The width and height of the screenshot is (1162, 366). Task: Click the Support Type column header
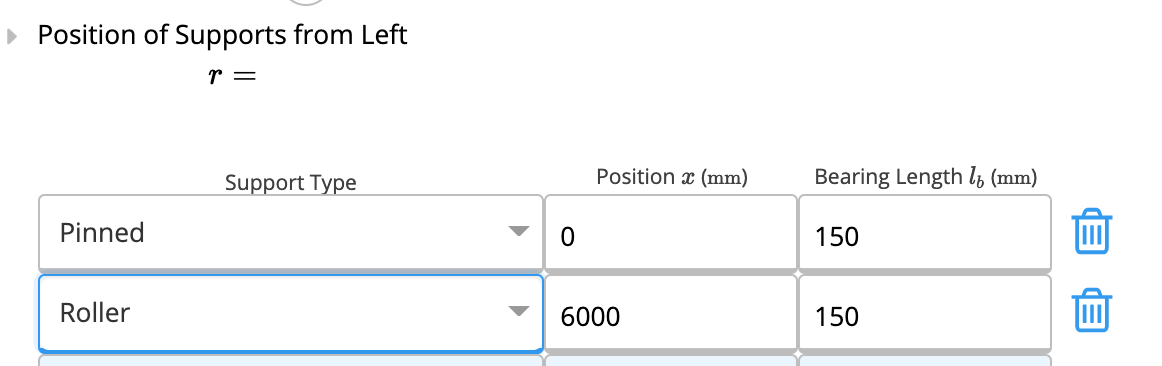(290, 182)
